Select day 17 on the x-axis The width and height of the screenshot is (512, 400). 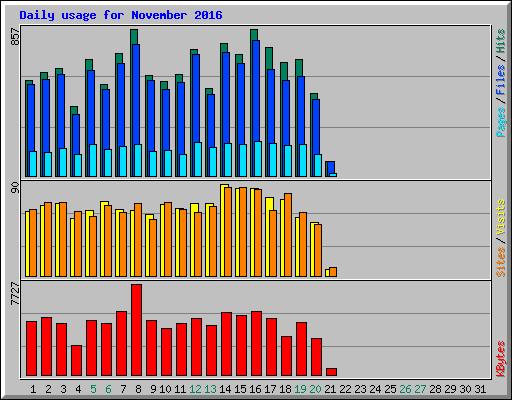tap(270, 389)
